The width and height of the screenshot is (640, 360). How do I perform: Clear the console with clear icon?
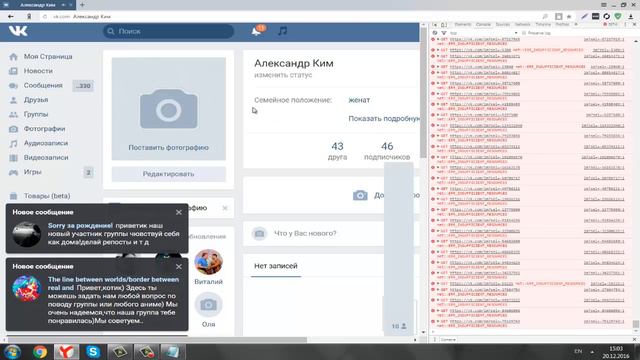(435, 33)
